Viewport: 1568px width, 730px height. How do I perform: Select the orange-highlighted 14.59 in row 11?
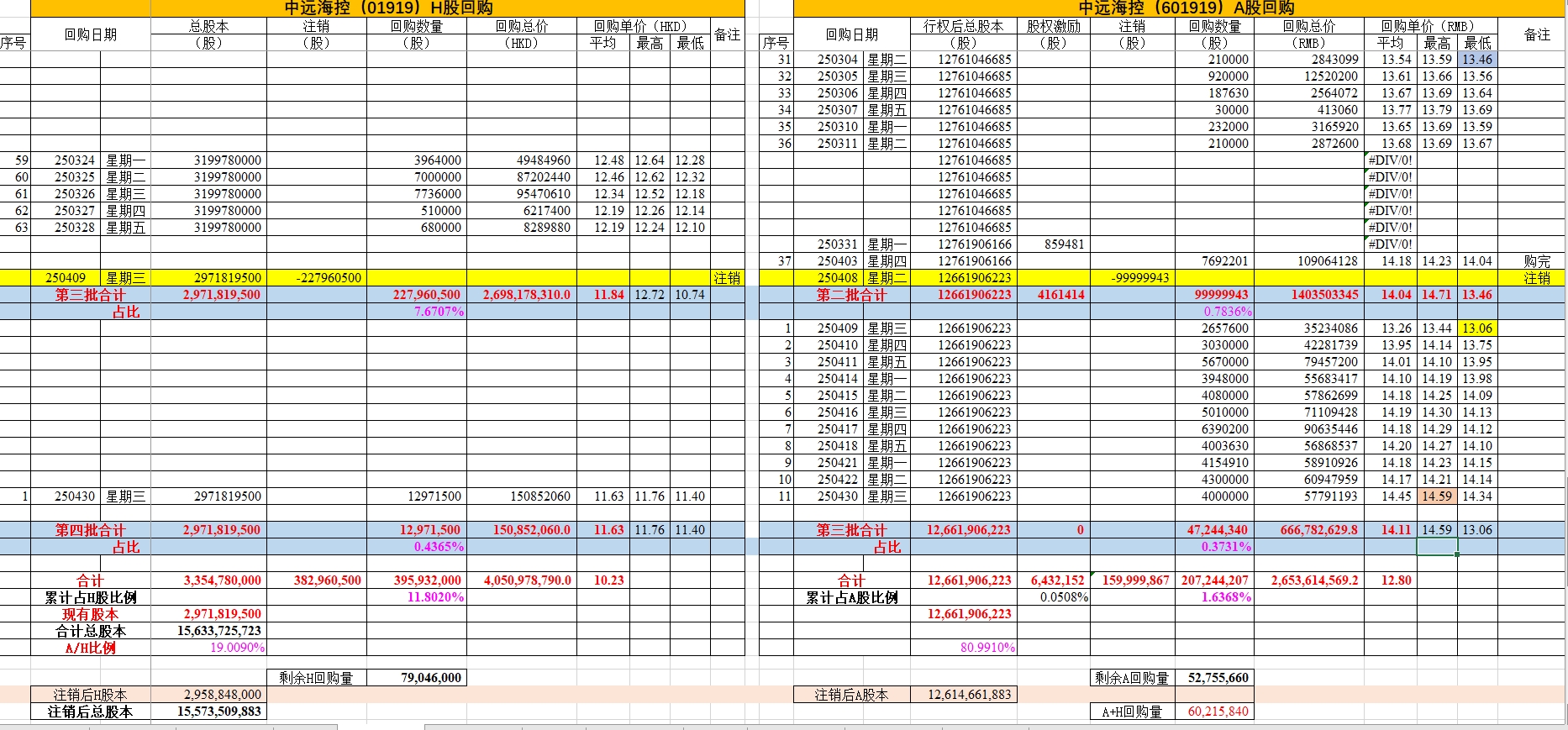coord(1437,496)
